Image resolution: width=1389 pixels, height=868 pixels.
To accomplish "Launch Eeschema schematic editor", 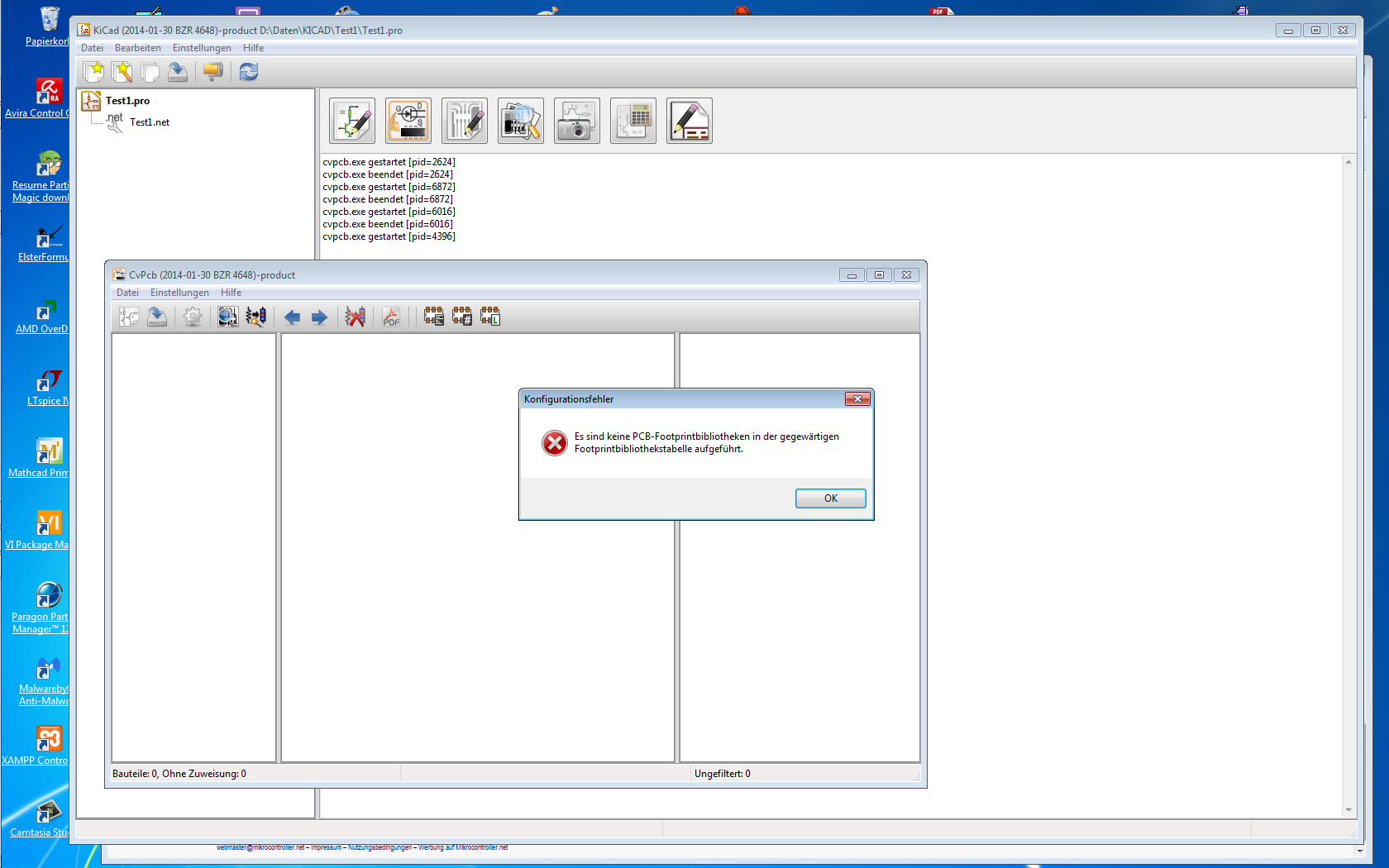I will (352, 121).
